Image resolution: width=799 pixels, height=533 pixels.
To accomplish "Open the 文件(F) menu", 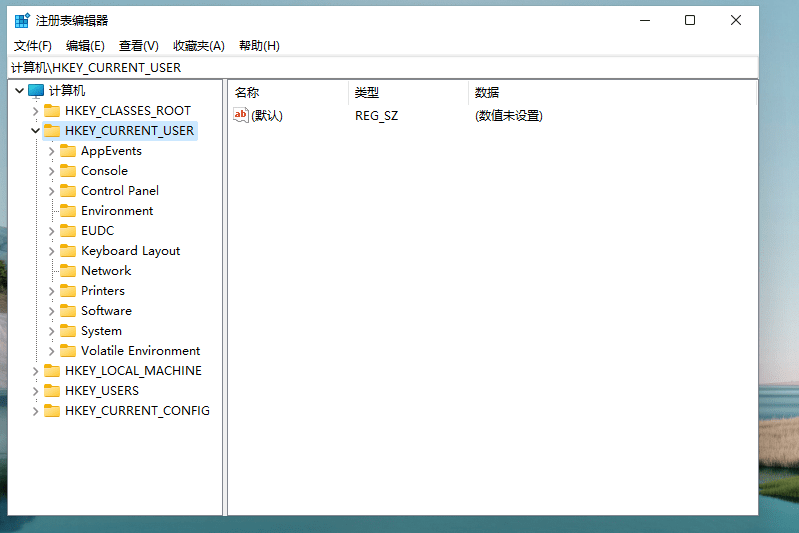I will coord(33,46).
